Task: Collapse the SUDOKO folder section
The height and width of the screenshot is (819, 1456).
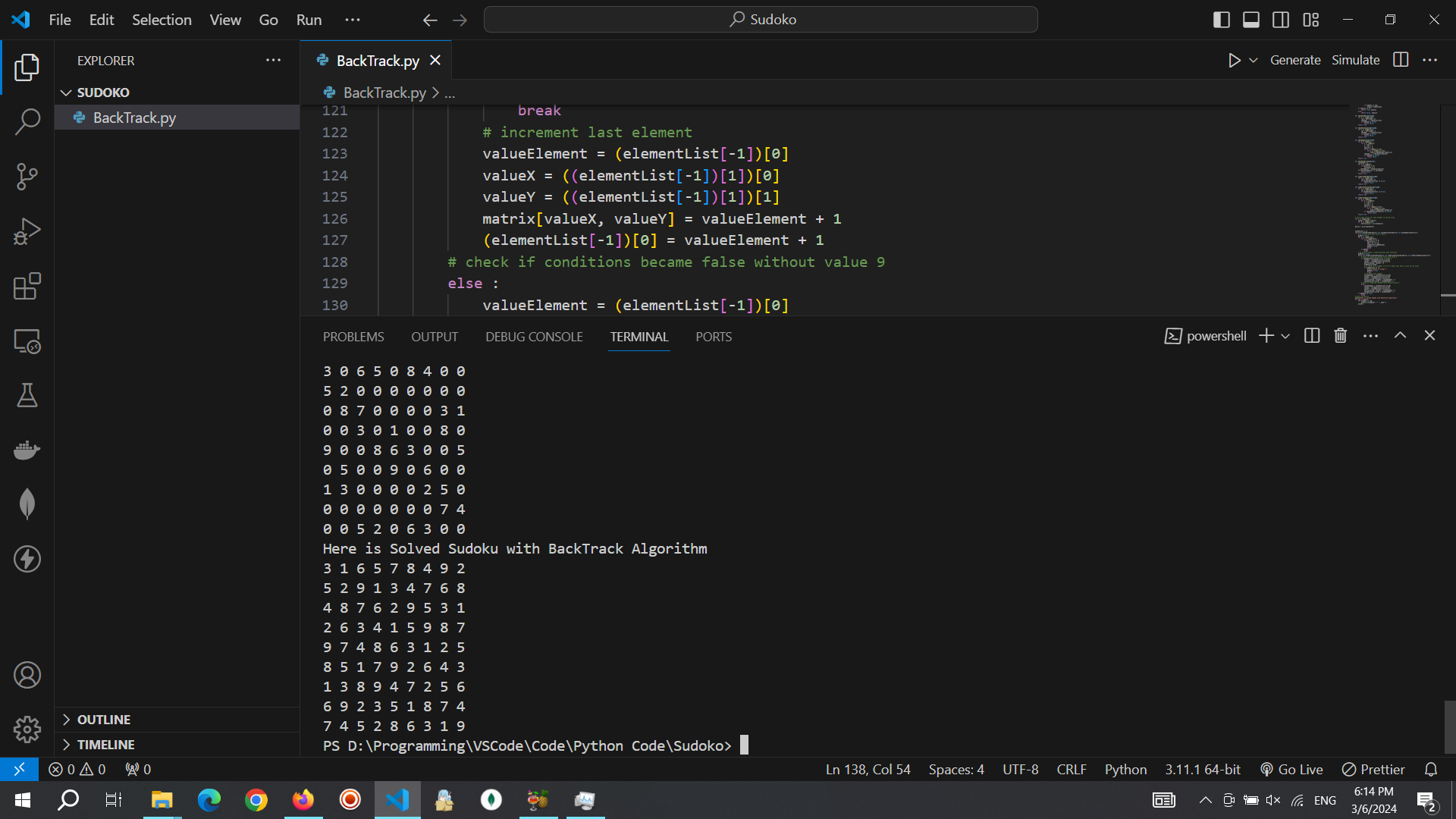Action: pos(177,93)
